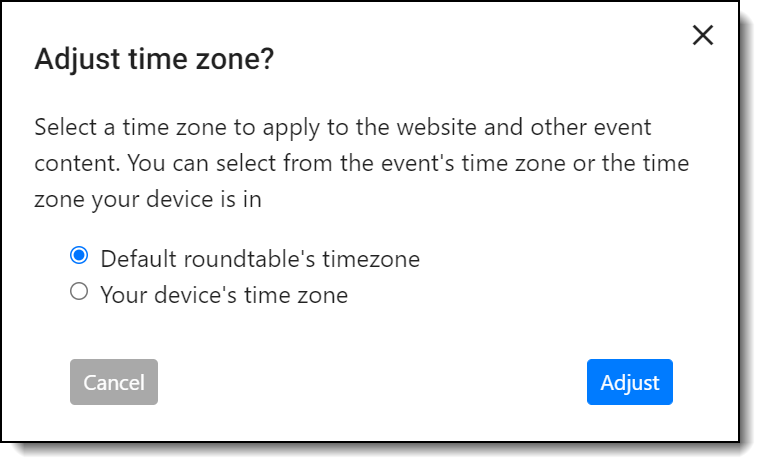Cancel the time zone adjustment
Viewport: 765px width, 468px height.
[x=114, y=382]
